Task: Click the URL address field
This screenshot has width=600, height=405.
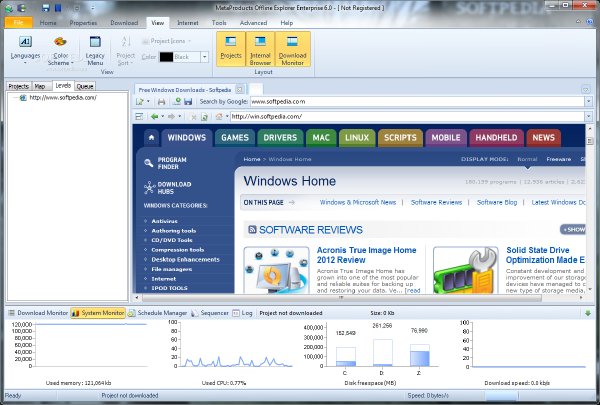Action: pos(407,116)
